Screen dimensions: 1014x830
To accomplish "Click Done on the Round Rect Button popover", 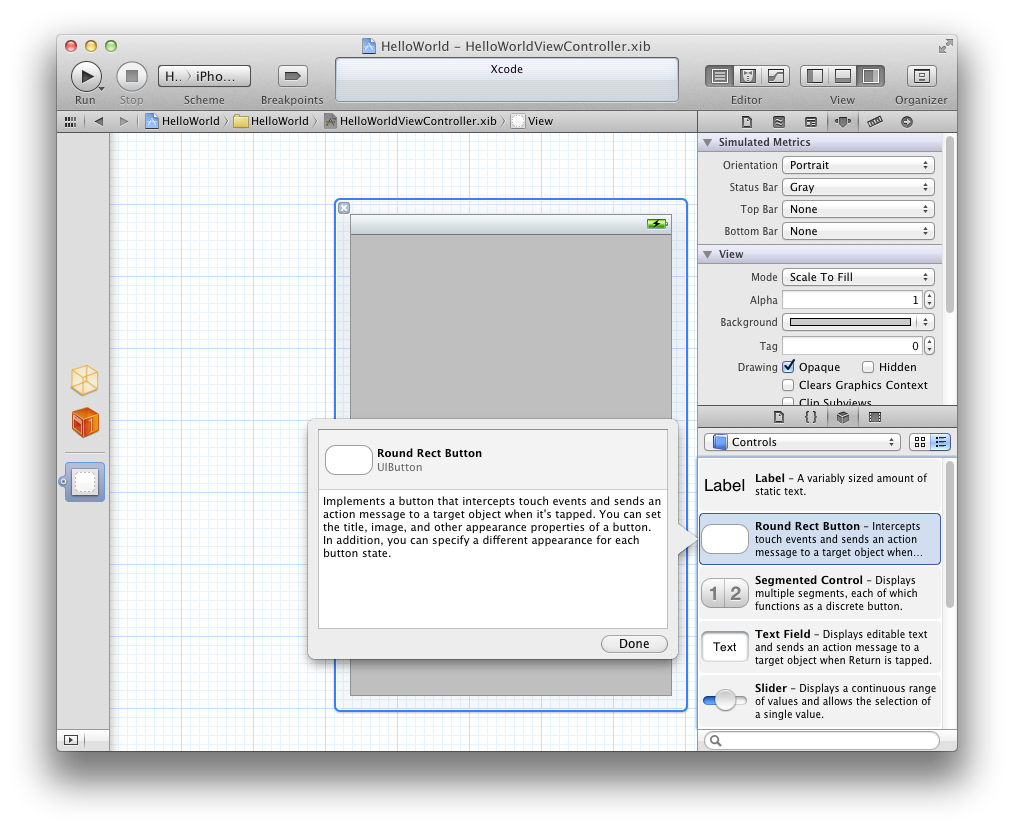I will (x=634, y=643).
